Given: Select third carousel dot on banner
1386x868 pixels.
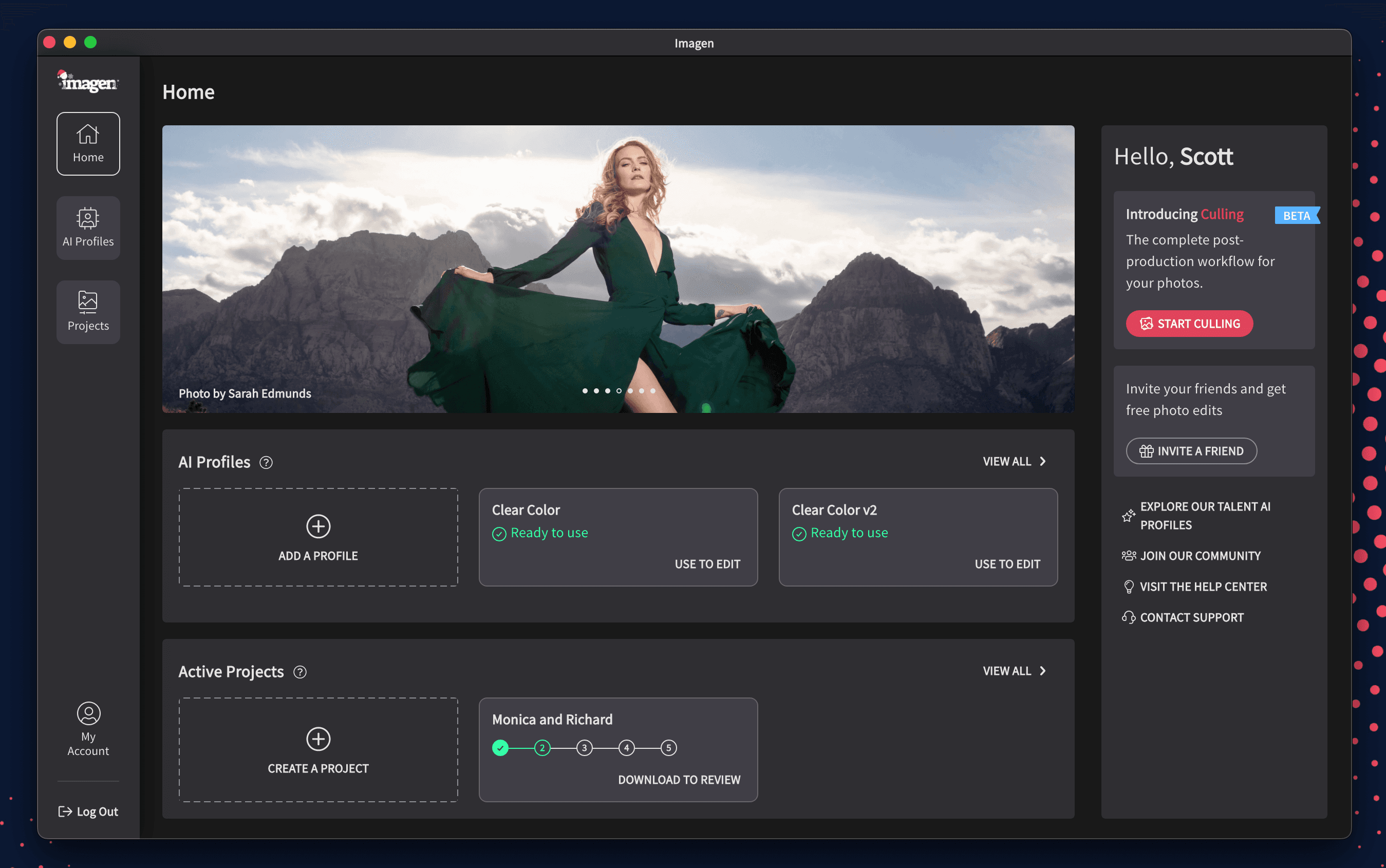Looking at the screenshot, I should 607,391.
